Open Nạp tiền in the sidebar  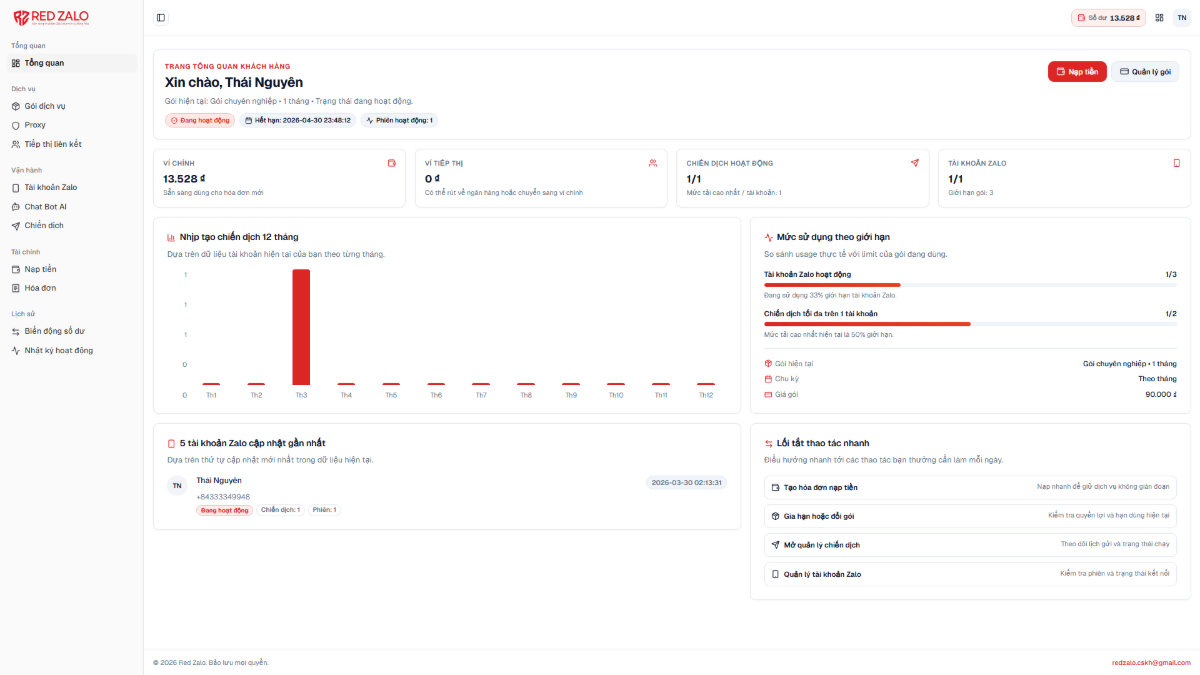(71, 269)
